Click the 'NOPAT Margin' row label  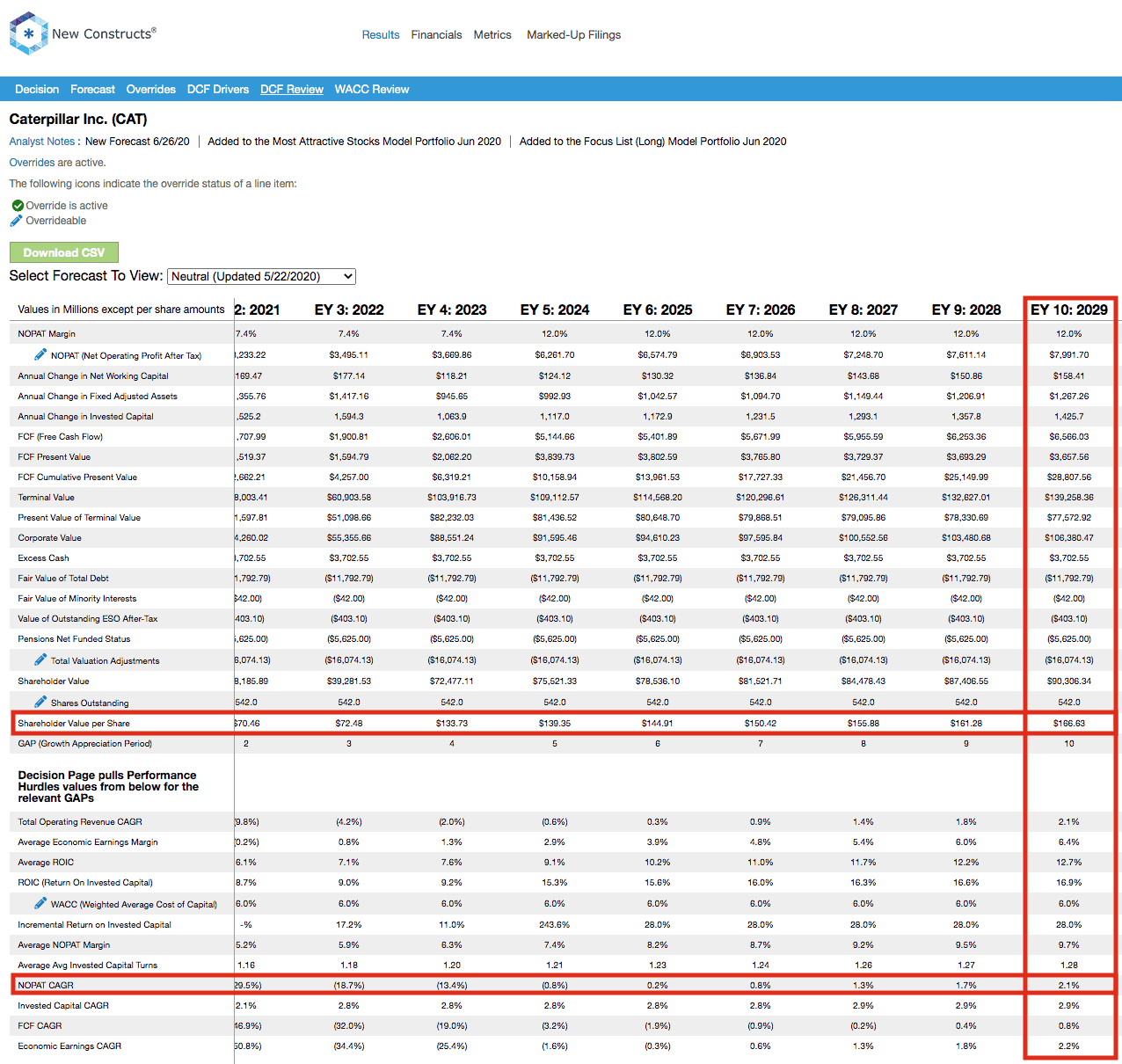point(47,334)
